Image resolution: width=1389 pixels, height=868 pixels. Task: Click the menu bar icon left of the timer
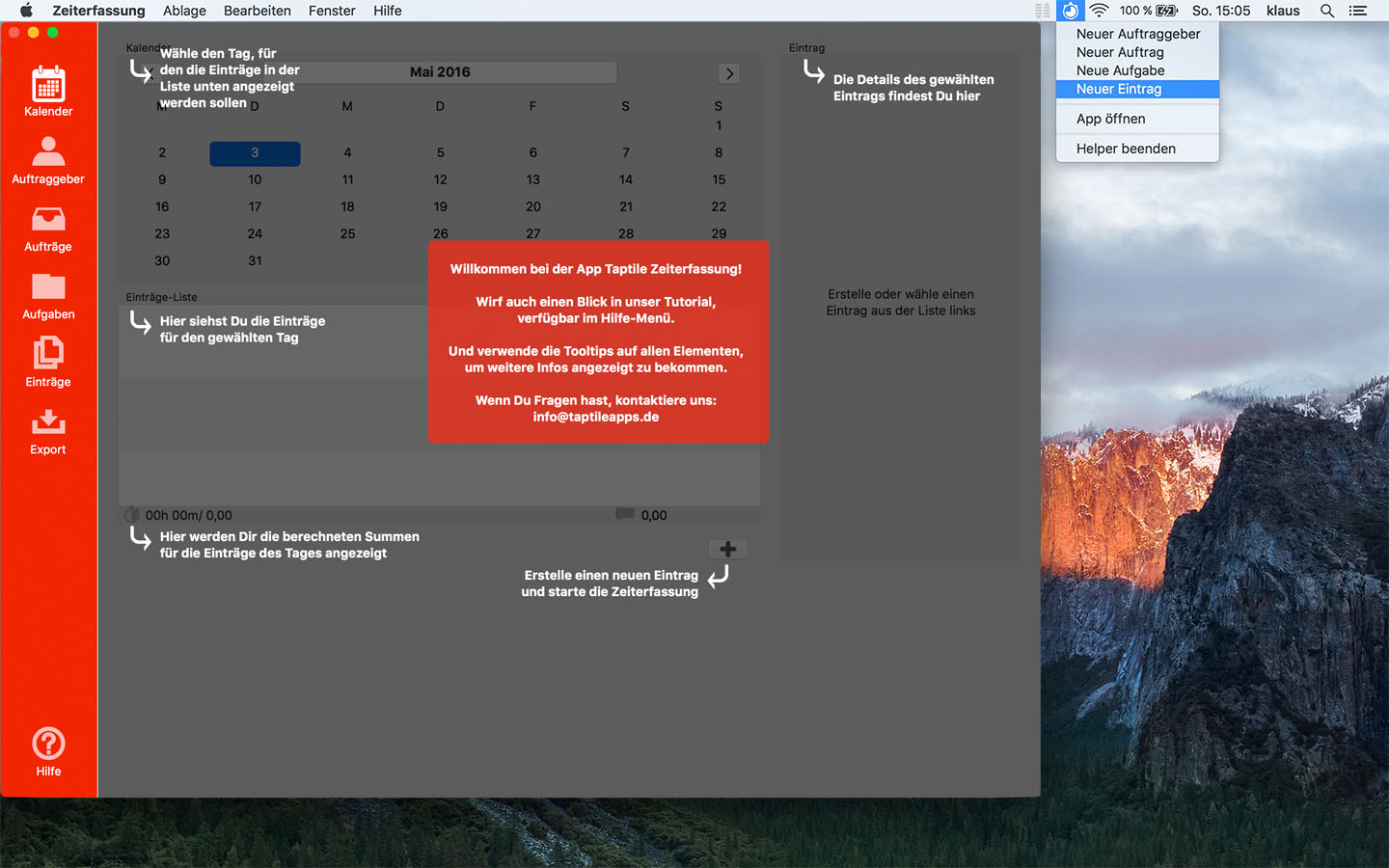click(1043, 11)
